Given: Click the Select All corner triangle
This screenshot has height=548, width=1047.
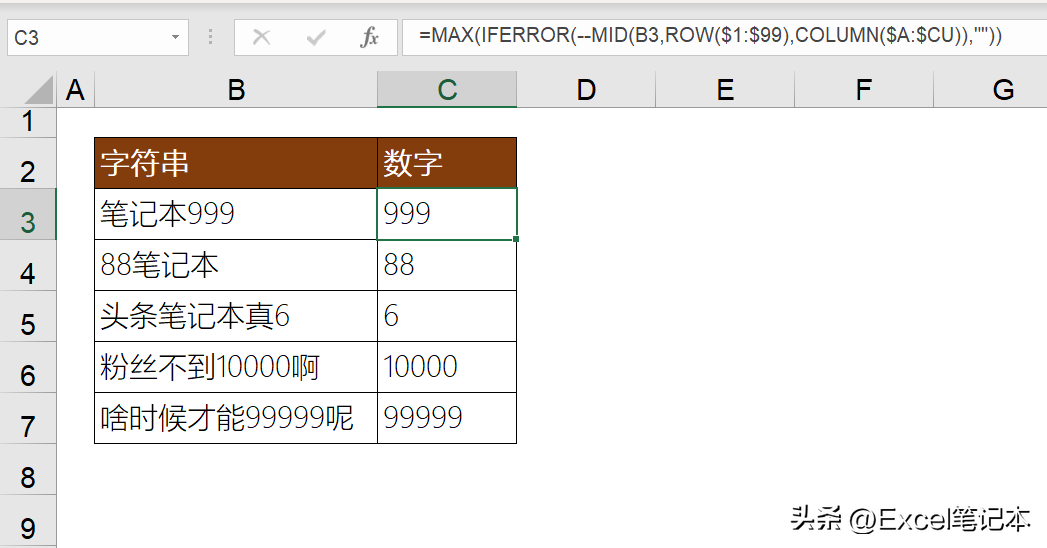Looking at the screenshot, I should [x=39, y=90].
